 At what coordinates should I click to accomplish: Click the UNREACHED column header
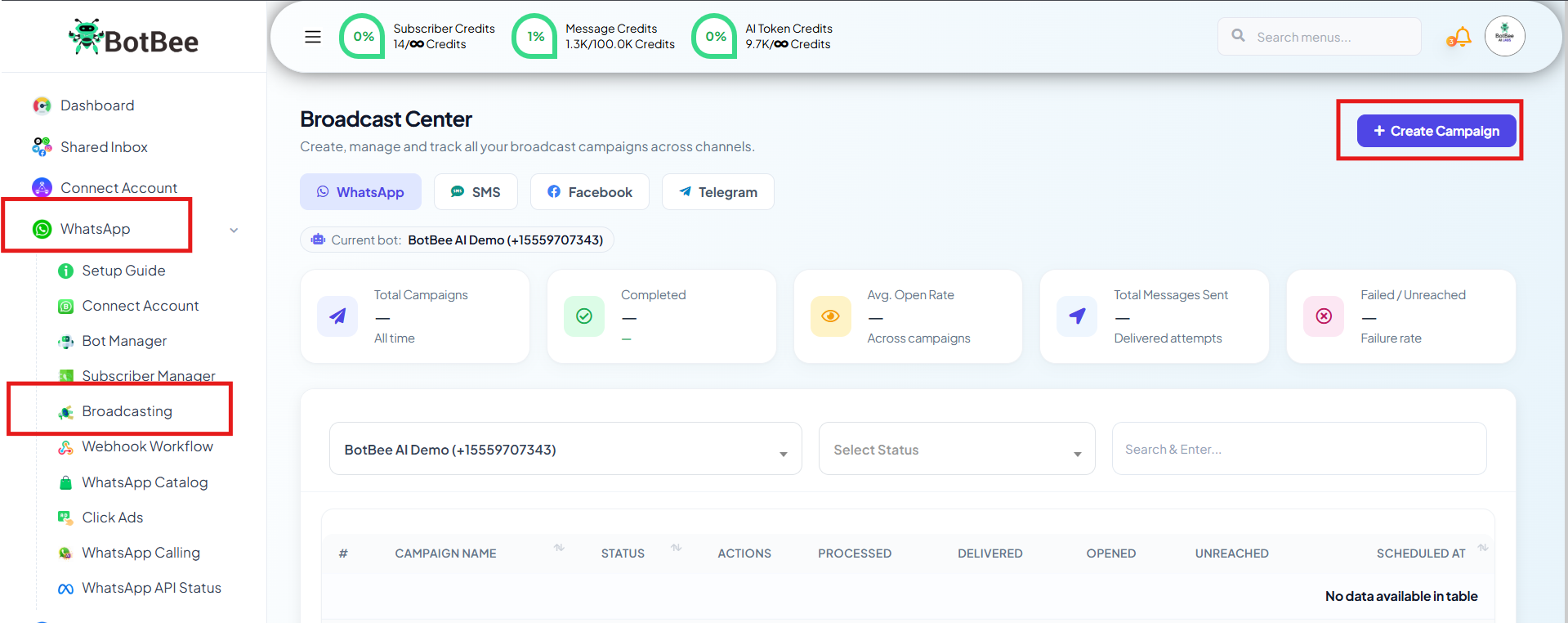pos(1232,554)
